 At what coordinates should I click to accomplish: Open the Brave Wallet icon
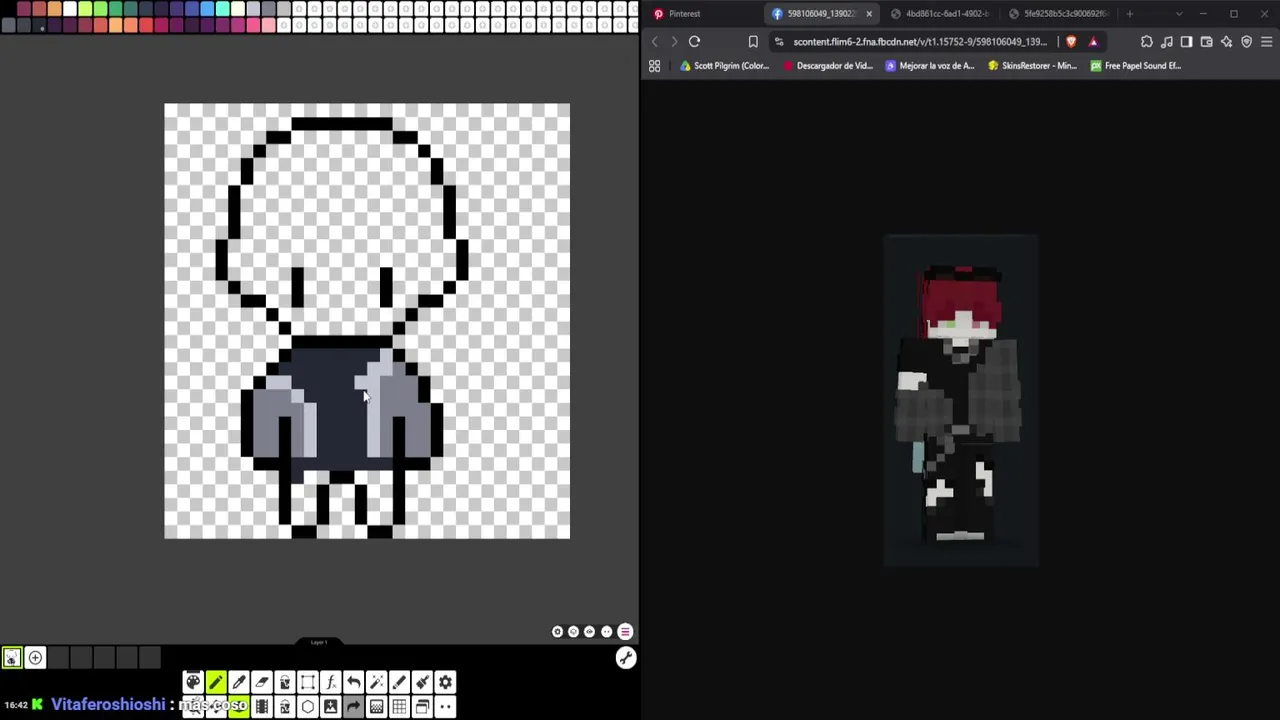pyautogui.click(x=1206, y=42)
